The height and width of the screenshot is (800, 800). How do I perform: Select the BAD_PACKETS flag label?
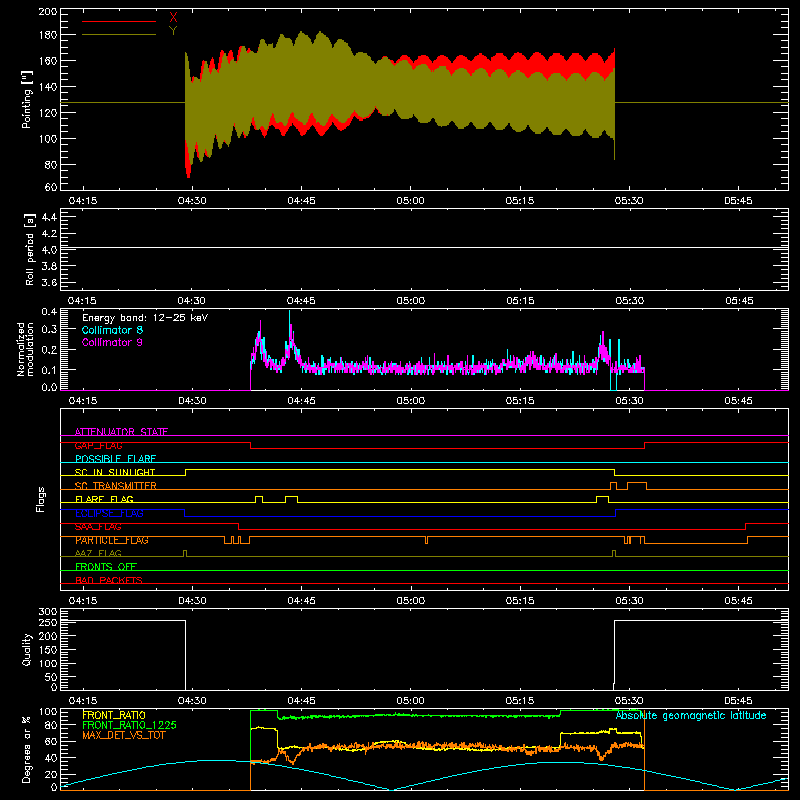coord(109,580)
